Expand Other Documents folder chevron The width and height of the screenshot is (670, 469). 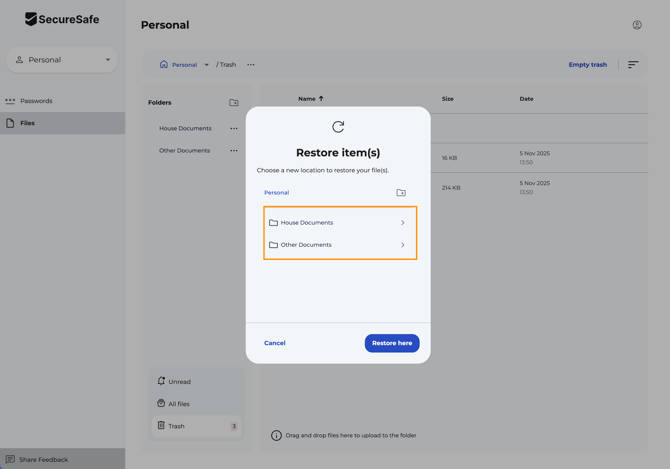403,245
